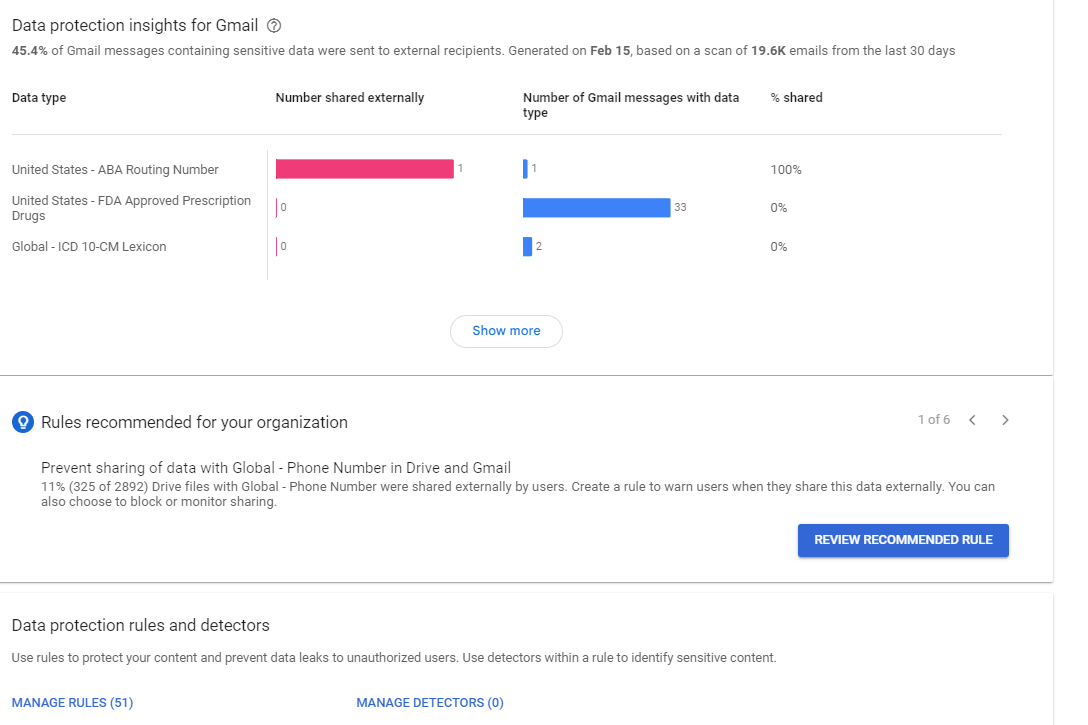Go back to previous recommended rule
The image size is (1088, 725).
click(972, 420)
